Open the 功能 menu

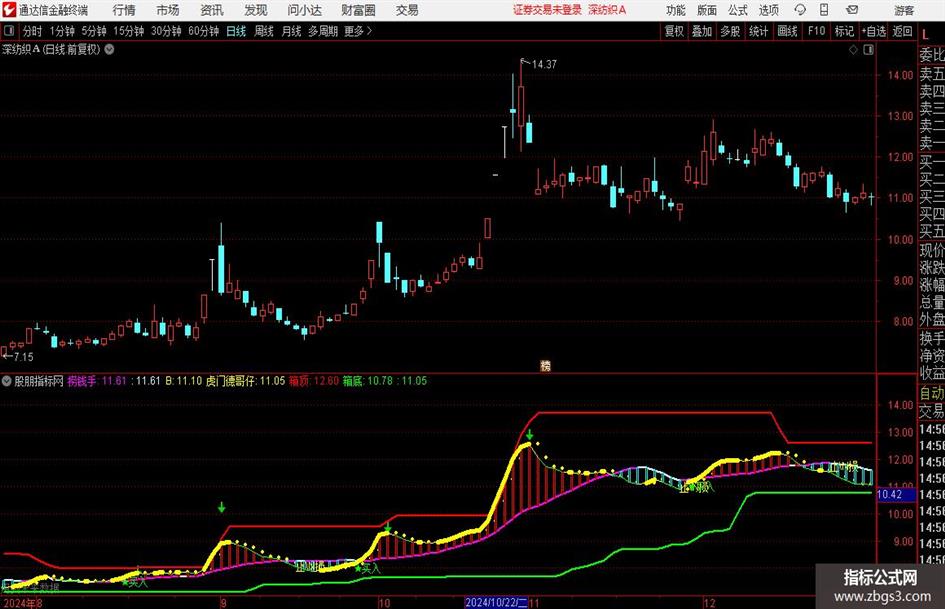click(676, 10)
